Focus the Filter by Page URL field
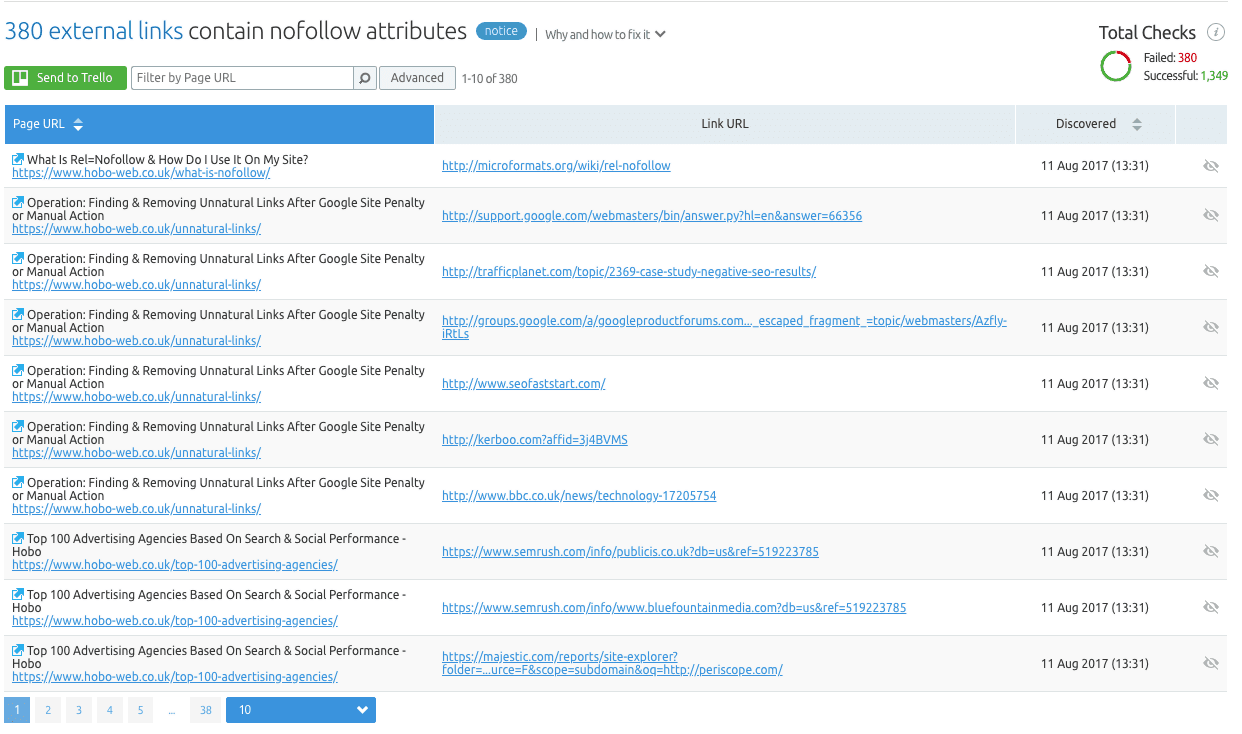This screenshot has width=1242, height=734. click(x=243, y=78)
